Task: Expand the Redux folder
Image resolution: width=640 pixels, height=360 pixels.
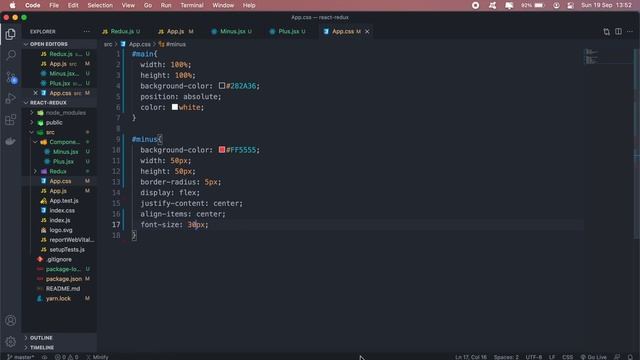Action: 58,171
